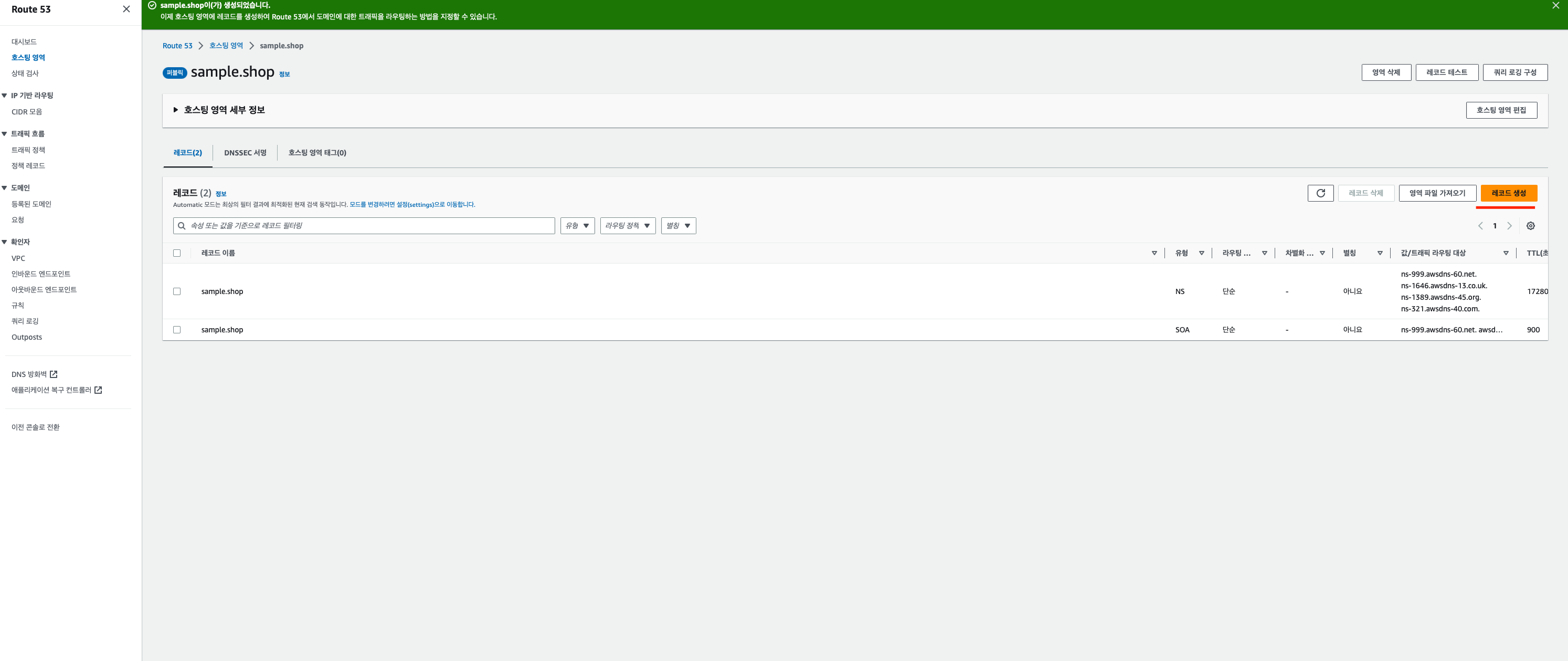Close the Route 53 side navigation panel
The height and width of the screenshot is (661, 1568).
[x=126, y=9]
